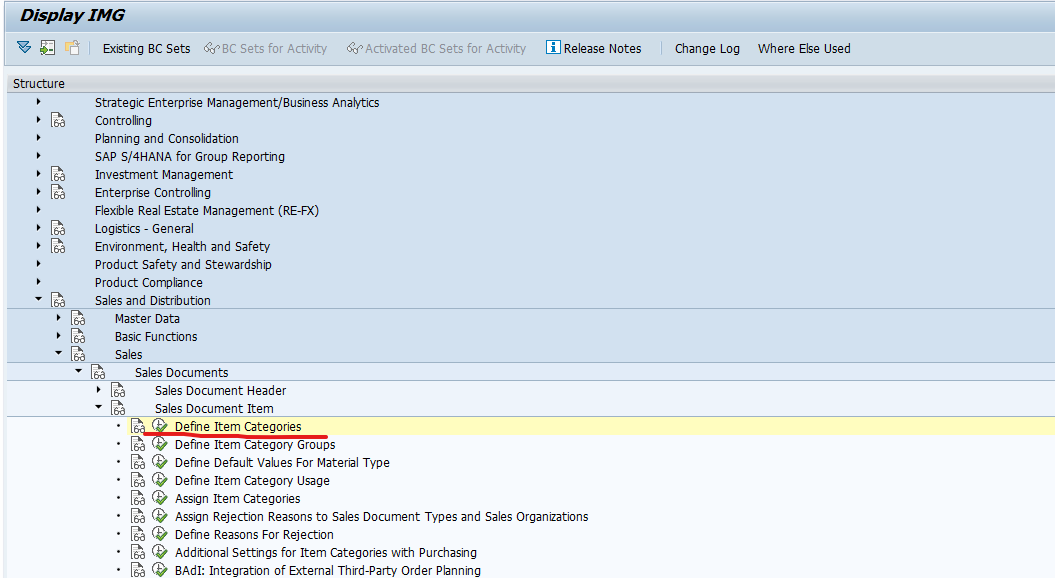Execute the Define Item Categories IMG activity

(x=160, y=426)
